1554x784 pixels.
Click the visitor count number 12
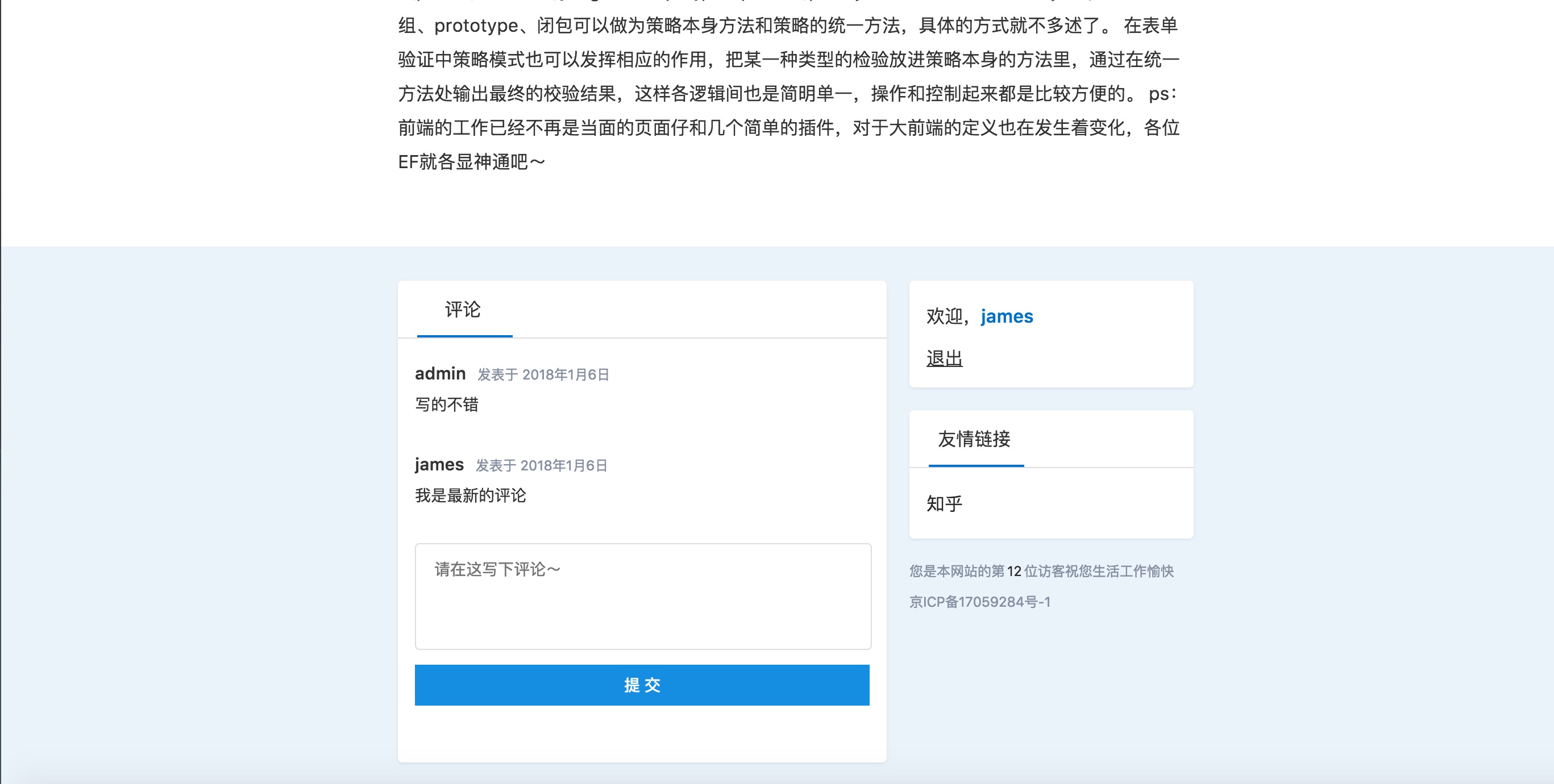[x=1013, y=571]
